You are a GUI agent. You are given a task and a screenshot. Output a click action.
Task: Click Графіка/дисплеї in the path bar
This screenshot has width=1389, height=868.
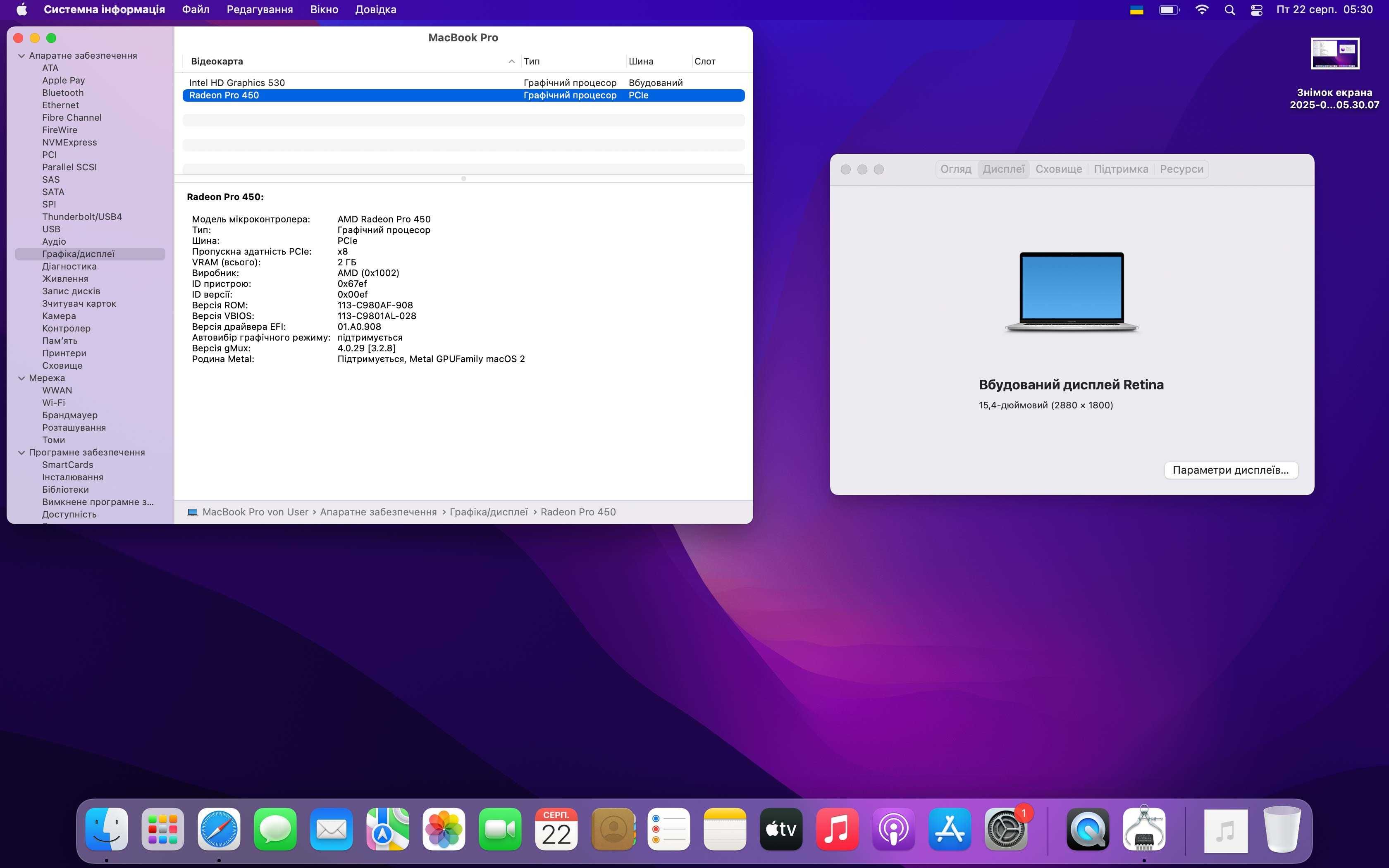pos(489,512)
